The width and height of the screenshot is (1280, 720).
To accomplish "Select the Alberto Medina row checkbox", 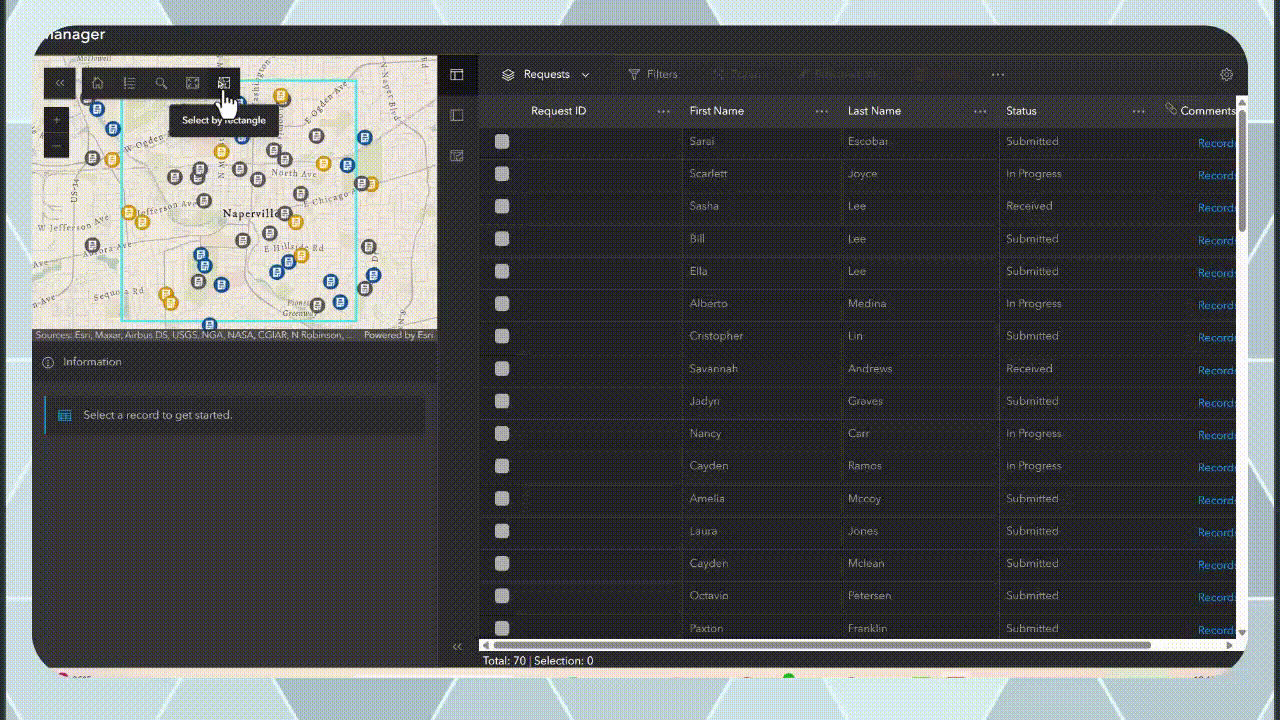I will click(x=502, y=304).
